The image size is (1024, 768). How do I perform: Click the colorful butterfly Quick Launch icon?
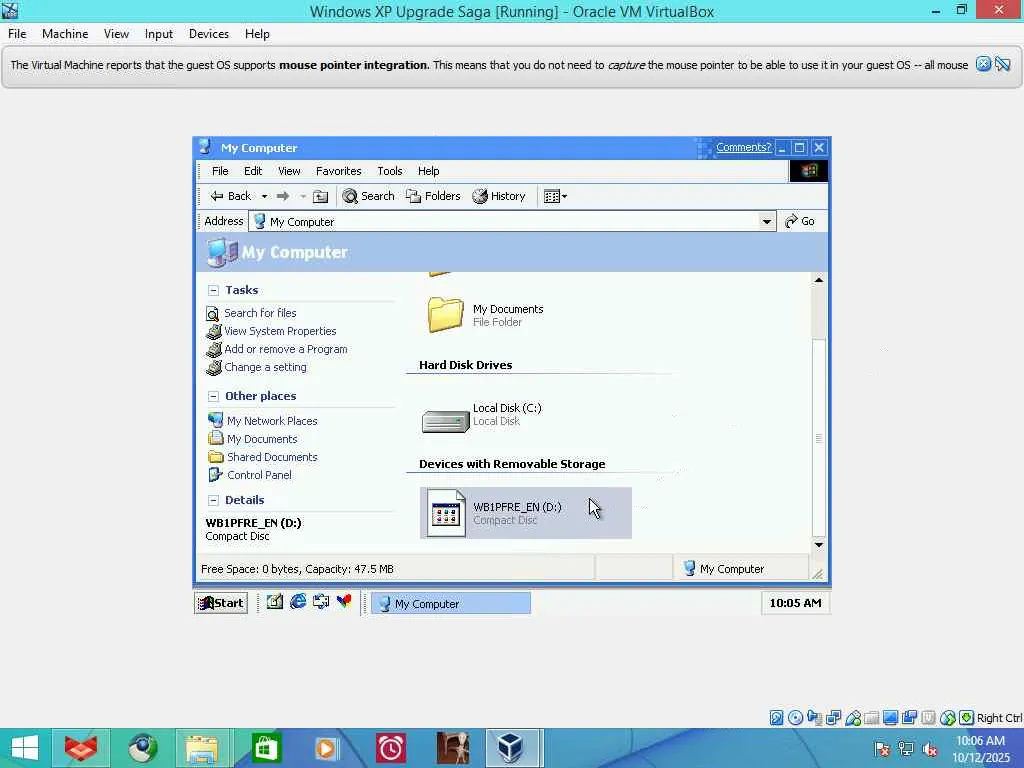click(x=344, y=601)
